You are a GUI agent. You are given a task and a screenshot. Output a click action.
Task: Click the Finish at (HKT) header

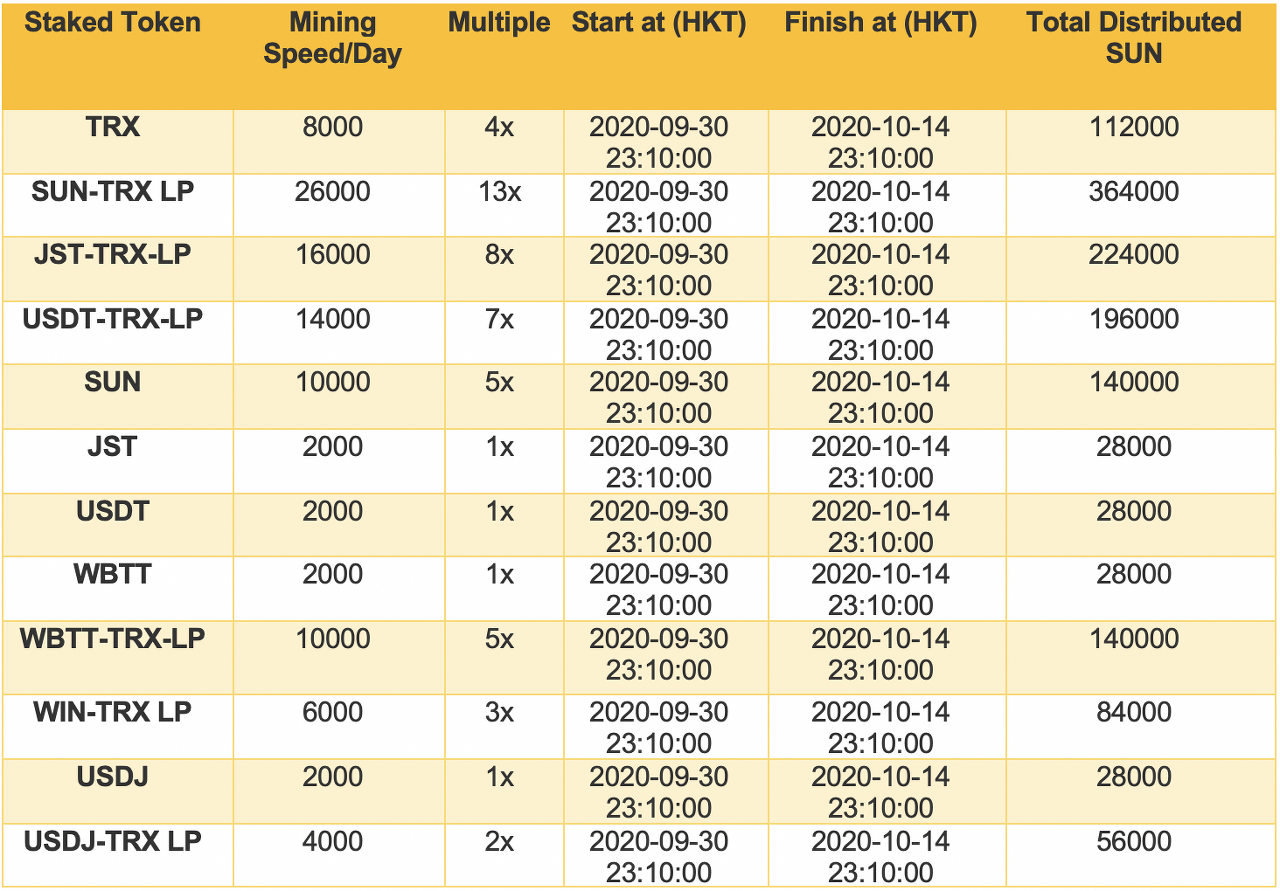(880, 23)
